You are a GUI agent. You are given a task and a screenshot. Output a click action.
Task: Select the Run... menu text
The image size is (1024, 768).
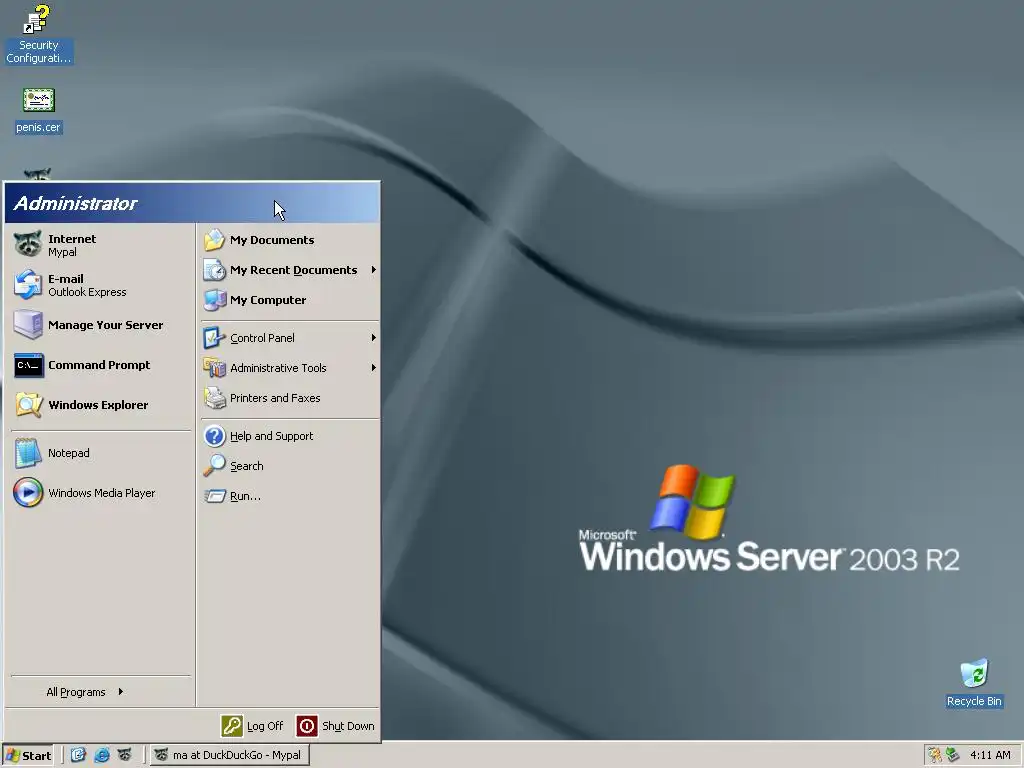[246, 496]
